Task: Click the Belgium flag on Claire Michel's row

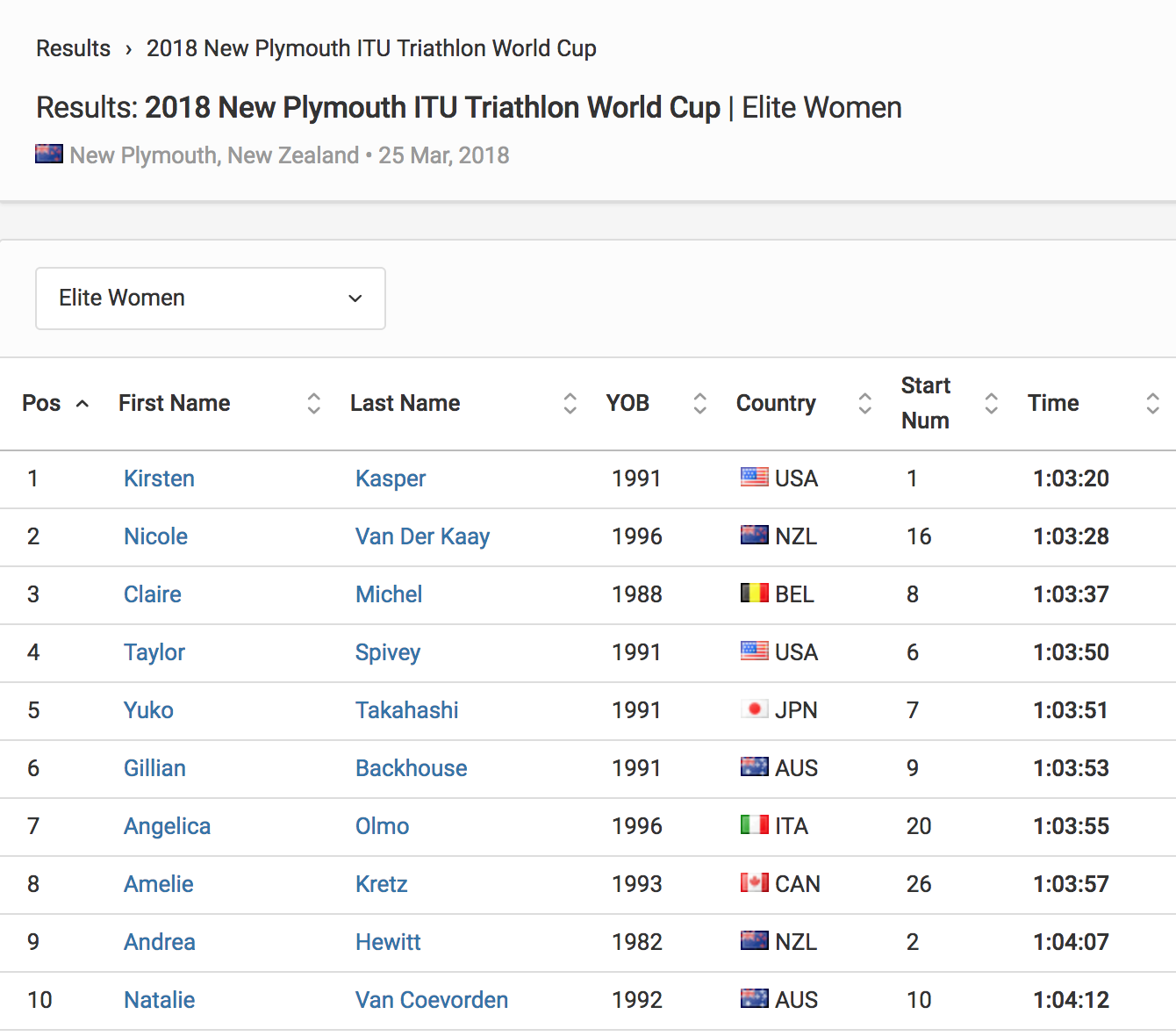Action: [x=753, y=594]
